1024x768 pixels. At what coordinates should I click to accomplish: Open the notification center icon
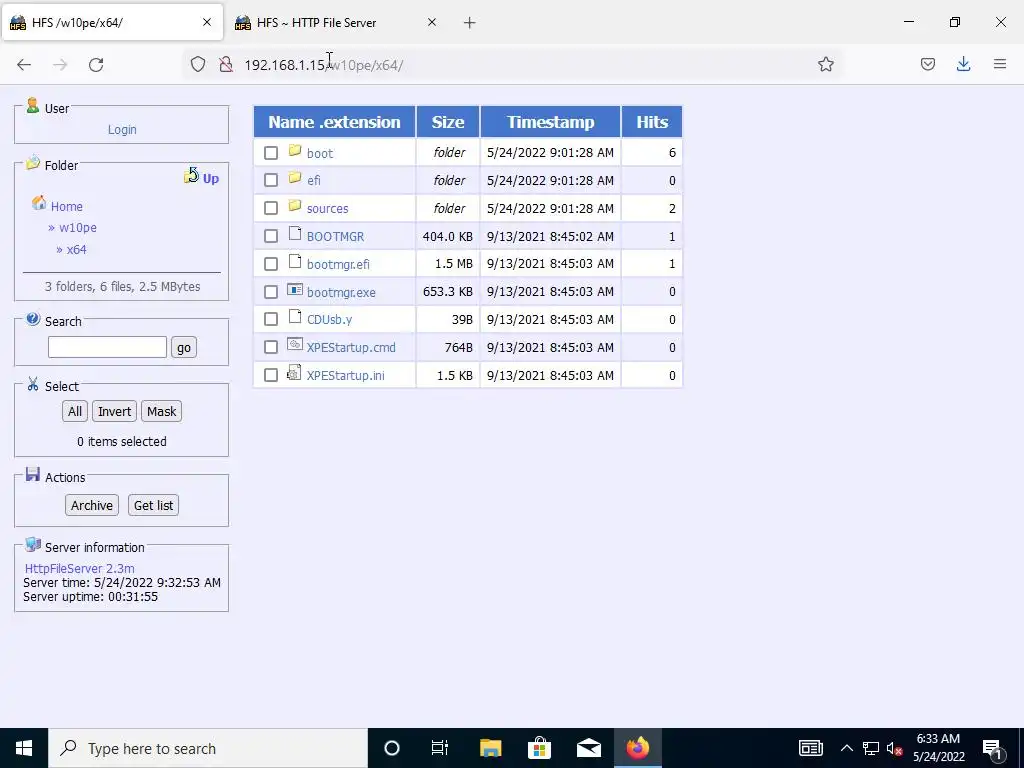coord(993,749)
